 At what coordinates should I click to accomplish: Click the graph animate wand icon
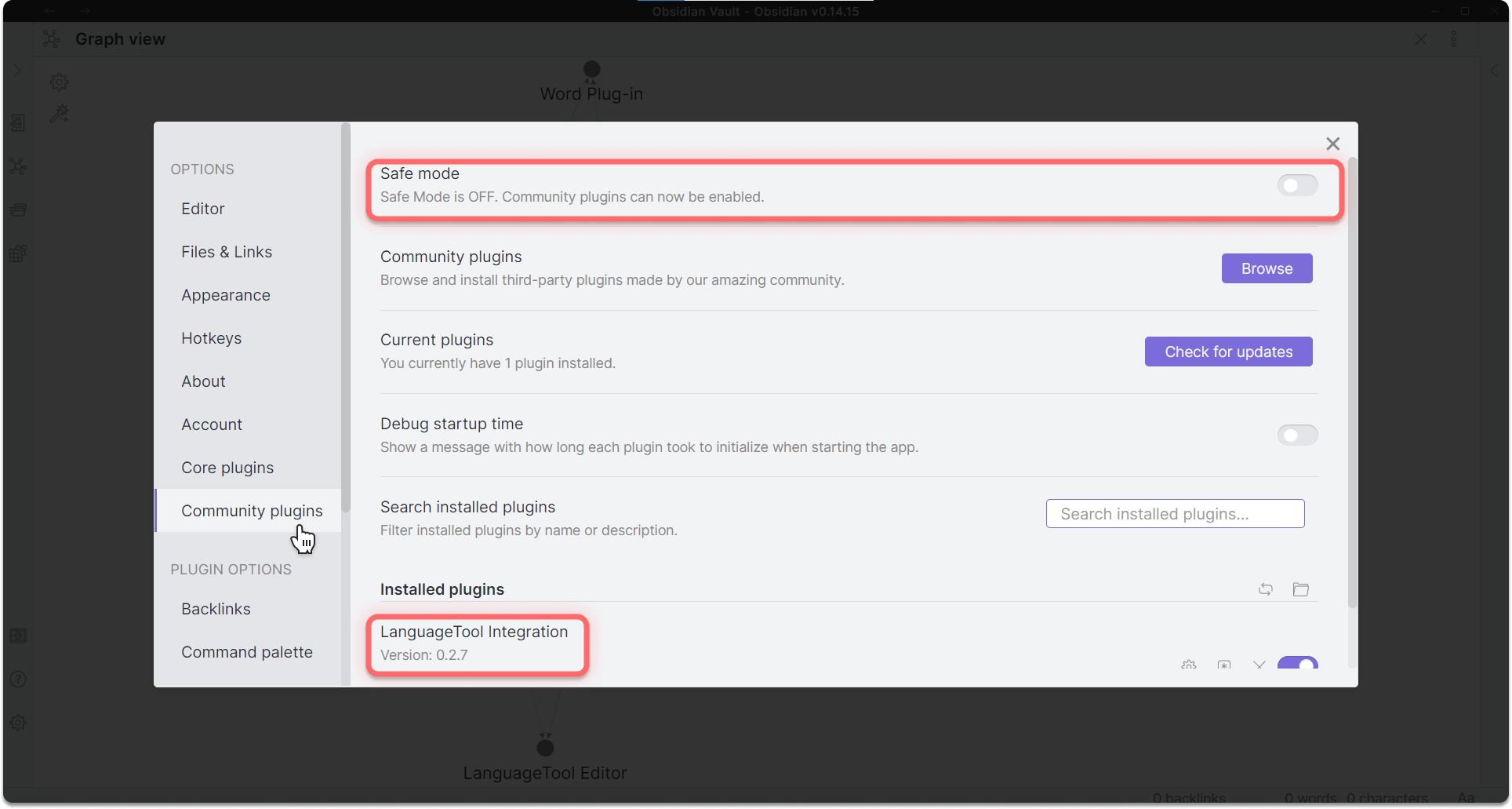point(60,115)
